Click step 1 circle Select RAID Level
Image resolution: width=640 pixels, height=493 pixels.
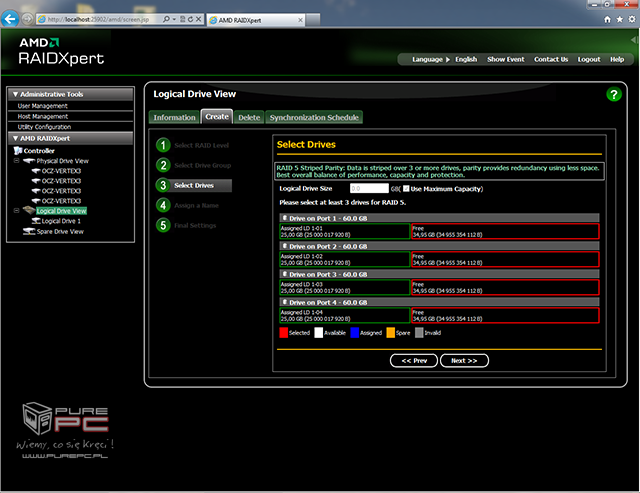[x=163, y=145]
